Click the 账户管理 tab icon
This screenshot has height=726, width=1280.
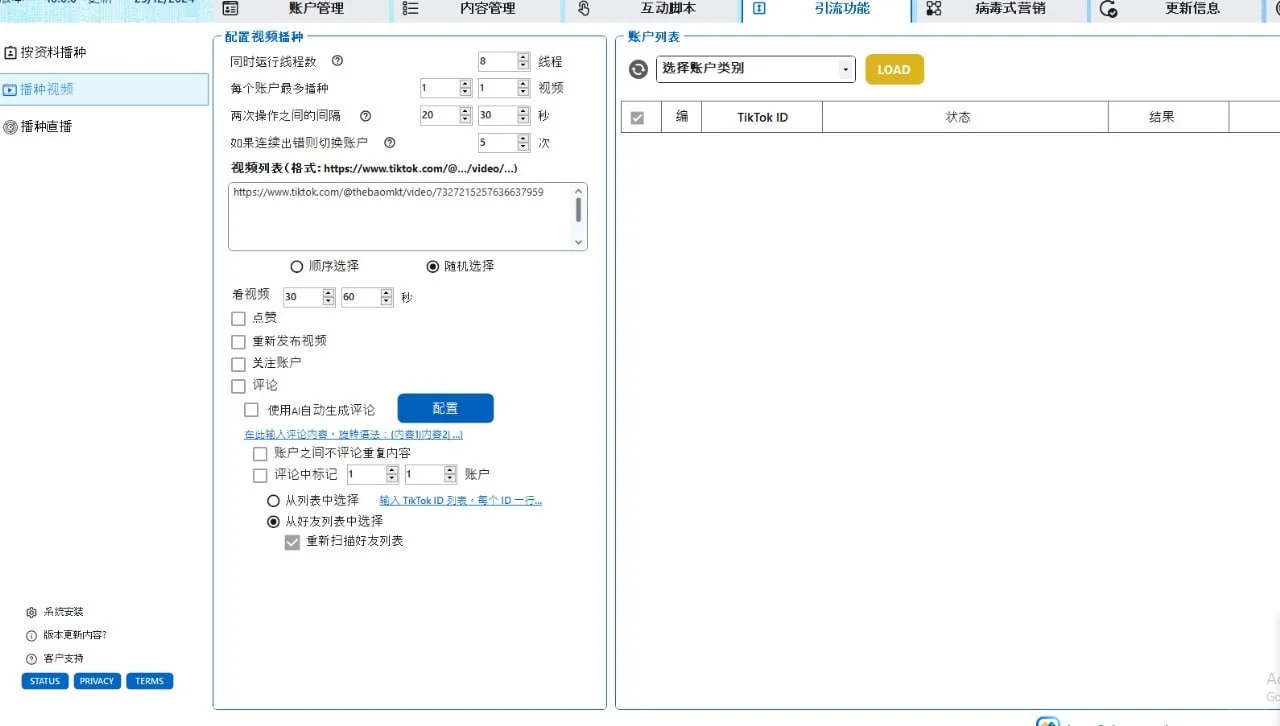click(x=231, y=8)
